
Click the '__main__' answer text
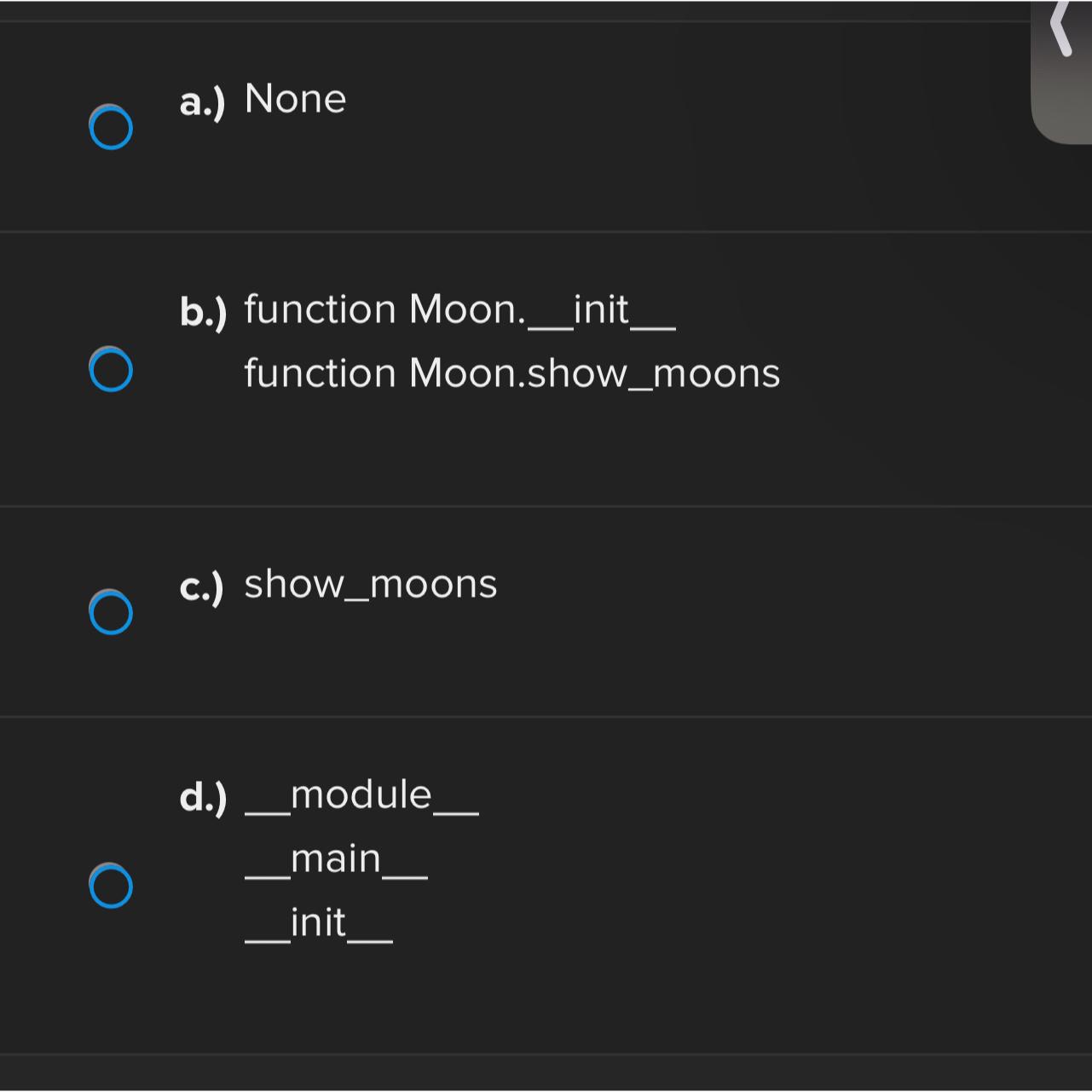click(337, 858)
